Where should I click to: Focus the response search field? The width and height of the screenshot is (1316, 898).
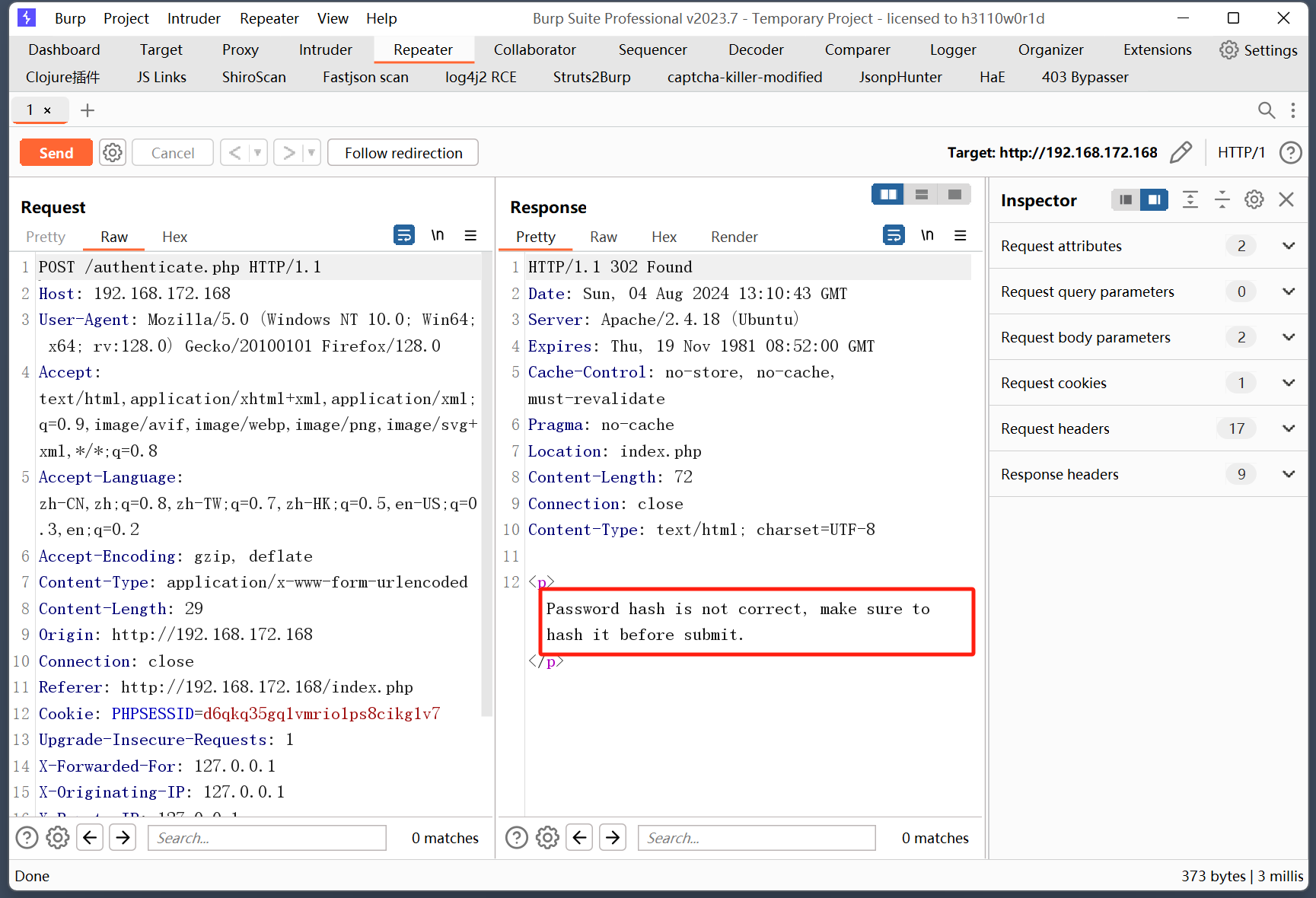[x=757, y=838]
